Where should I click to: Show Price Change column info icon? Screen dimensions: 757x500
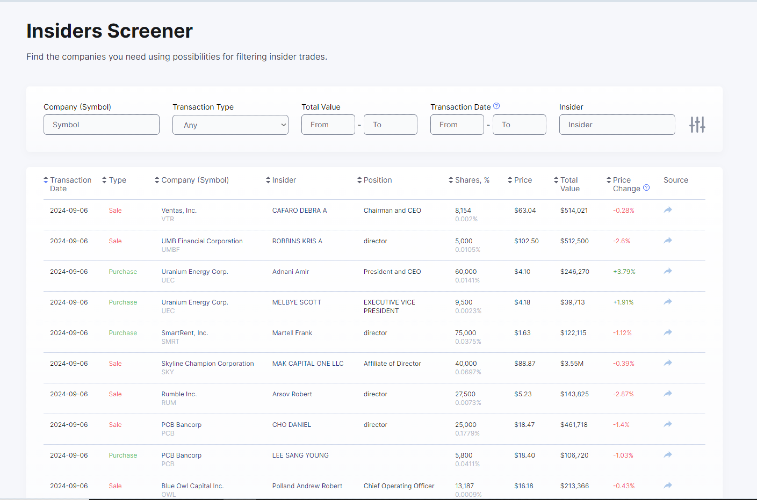pos(646,188)
